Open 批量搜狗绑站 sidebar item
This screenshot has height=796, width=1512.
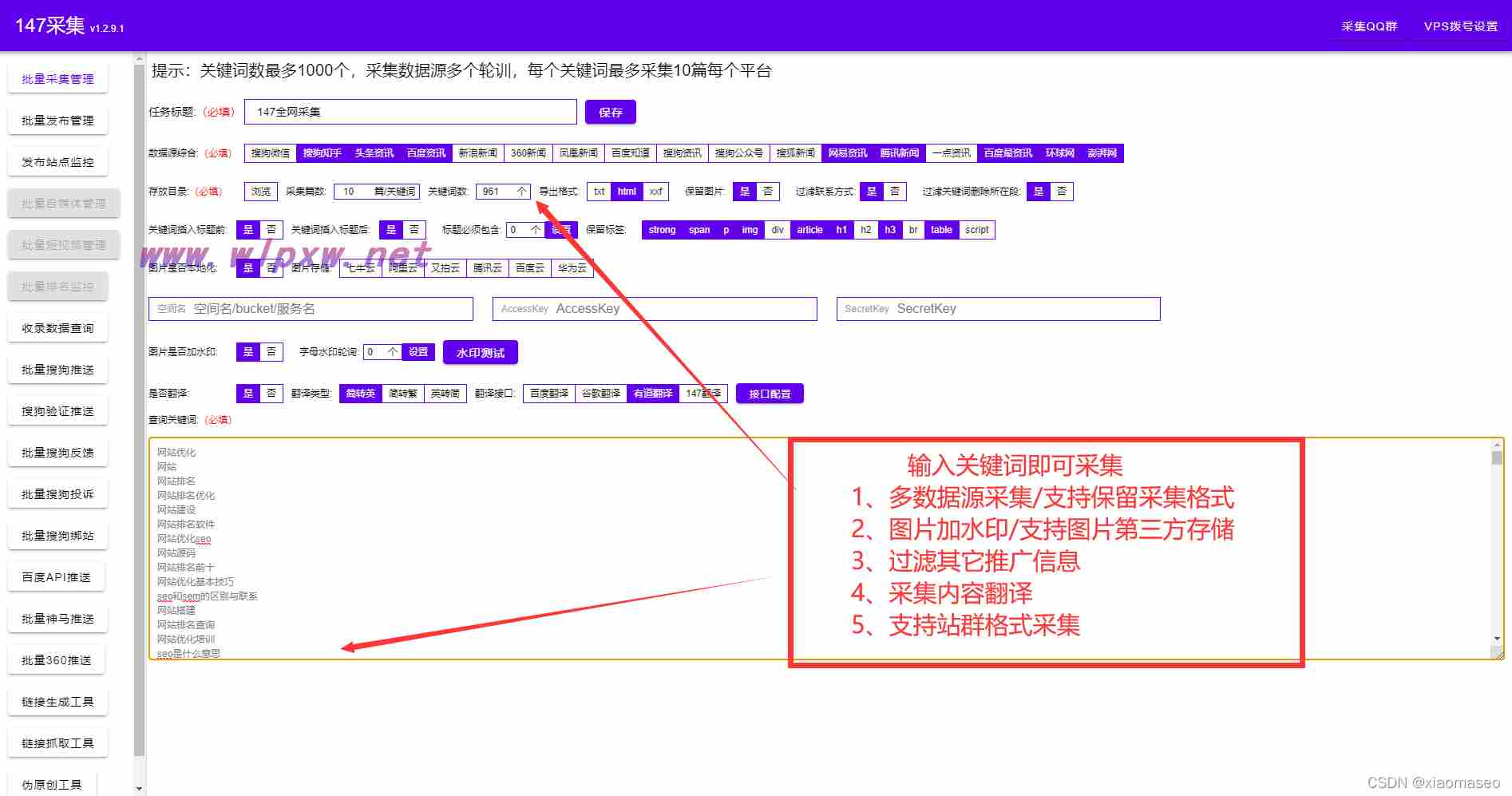tap(57, 536)
